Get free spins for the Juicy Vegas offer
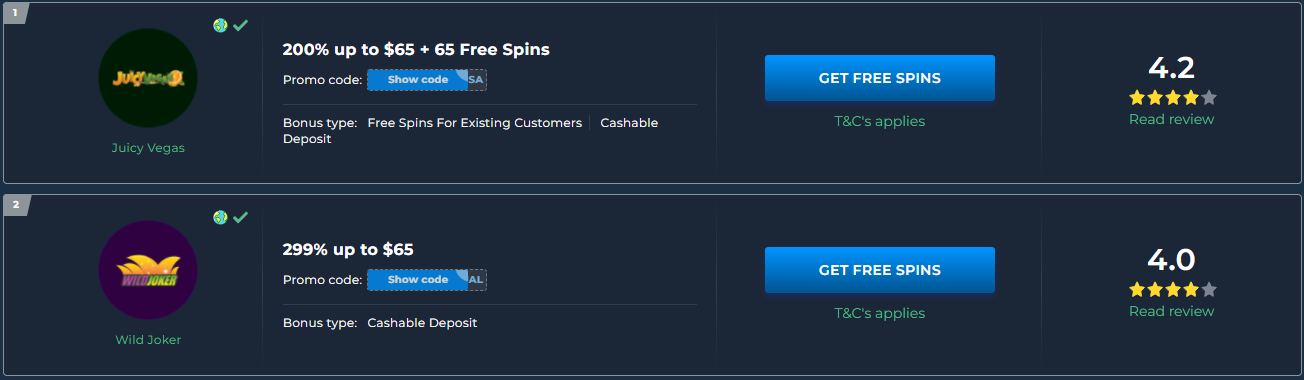The width and height of the screenshot is (1304, 380). (x=880, y=78)
